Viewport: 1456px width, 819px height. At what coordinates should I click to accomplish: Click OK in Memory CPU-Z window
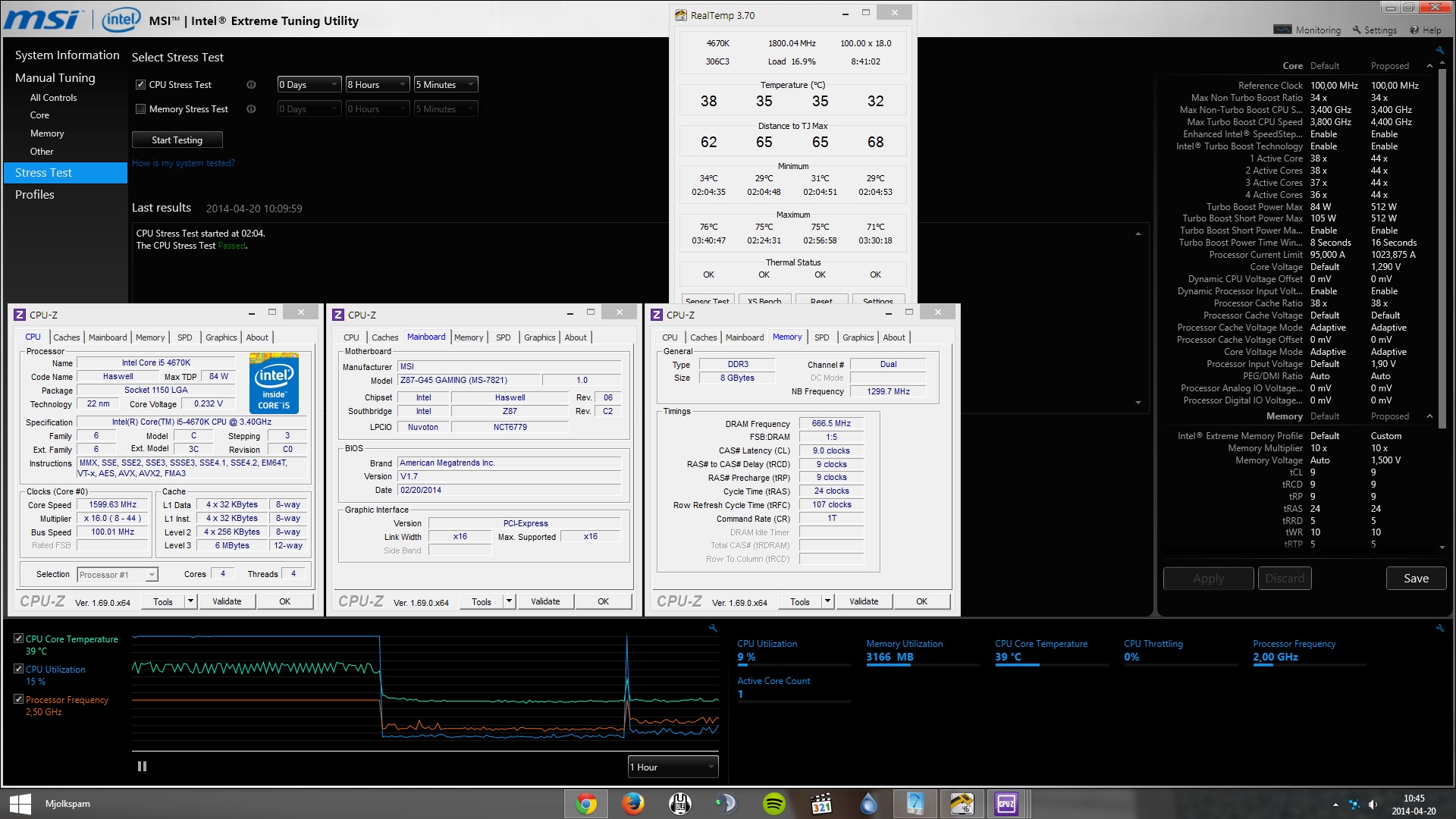point(921,601)
